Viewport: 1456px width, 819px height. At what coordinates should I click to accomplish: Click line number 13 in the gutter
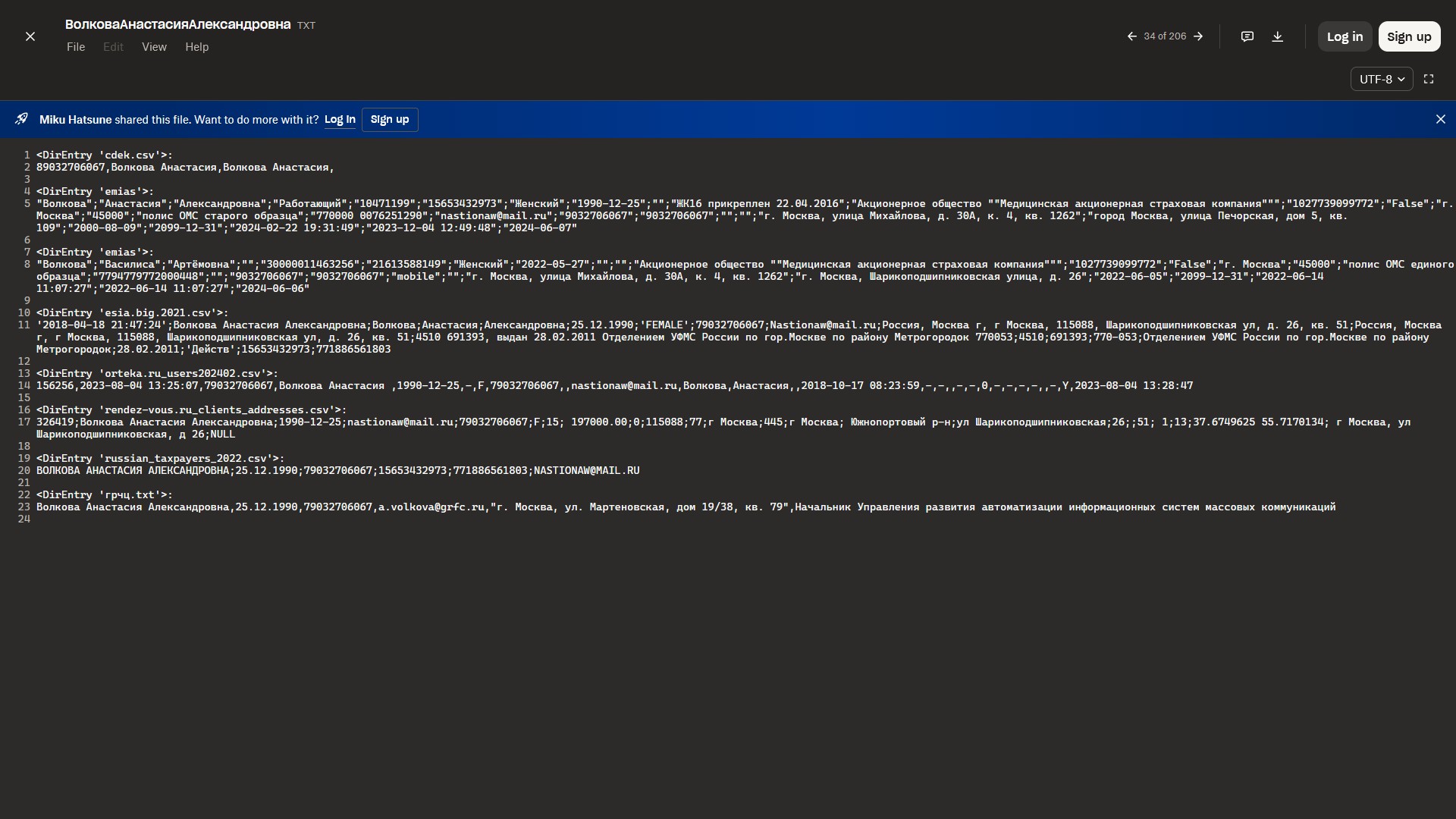24,373
